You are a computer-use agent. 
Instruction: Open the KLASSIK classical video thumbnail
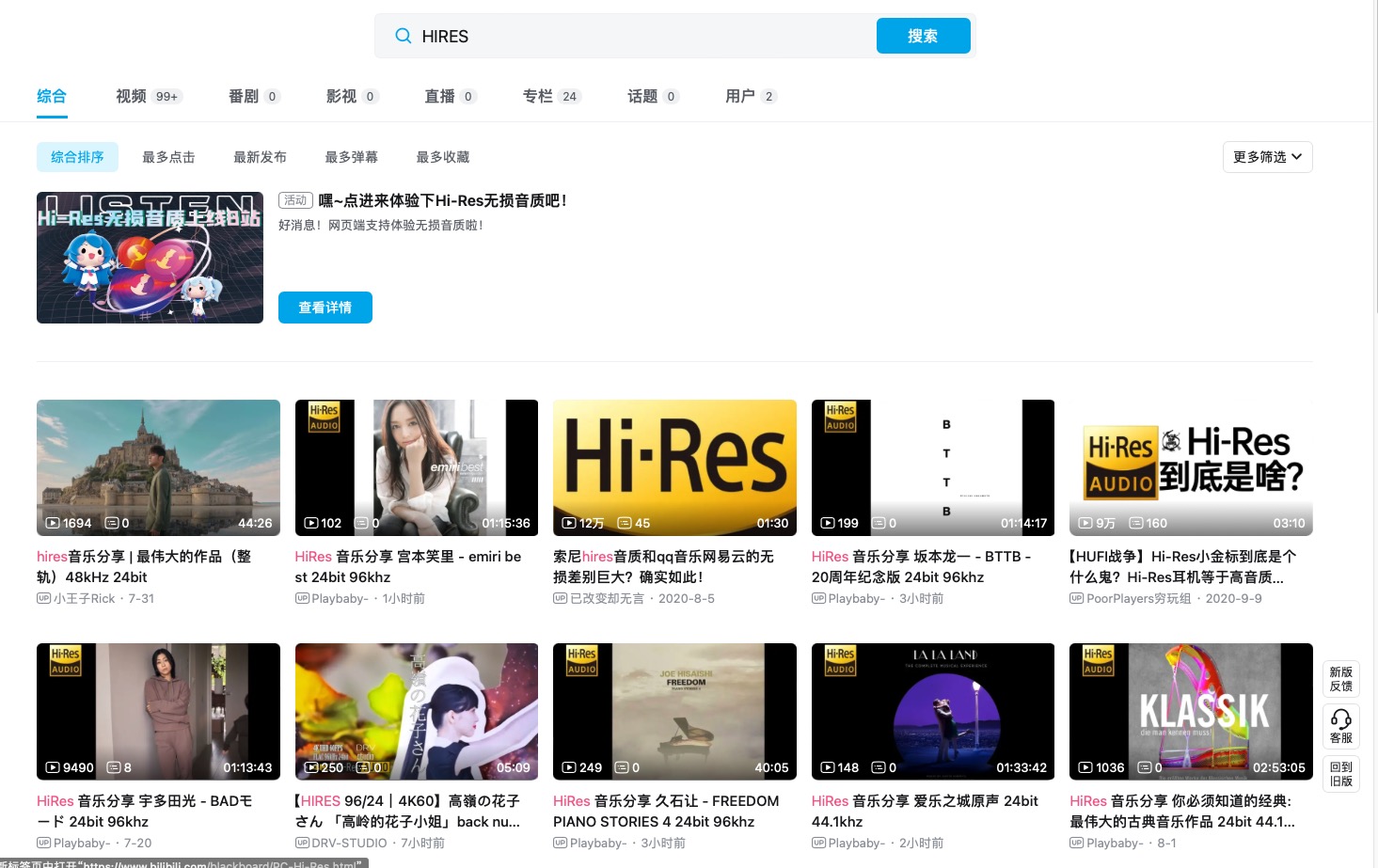1191,712
